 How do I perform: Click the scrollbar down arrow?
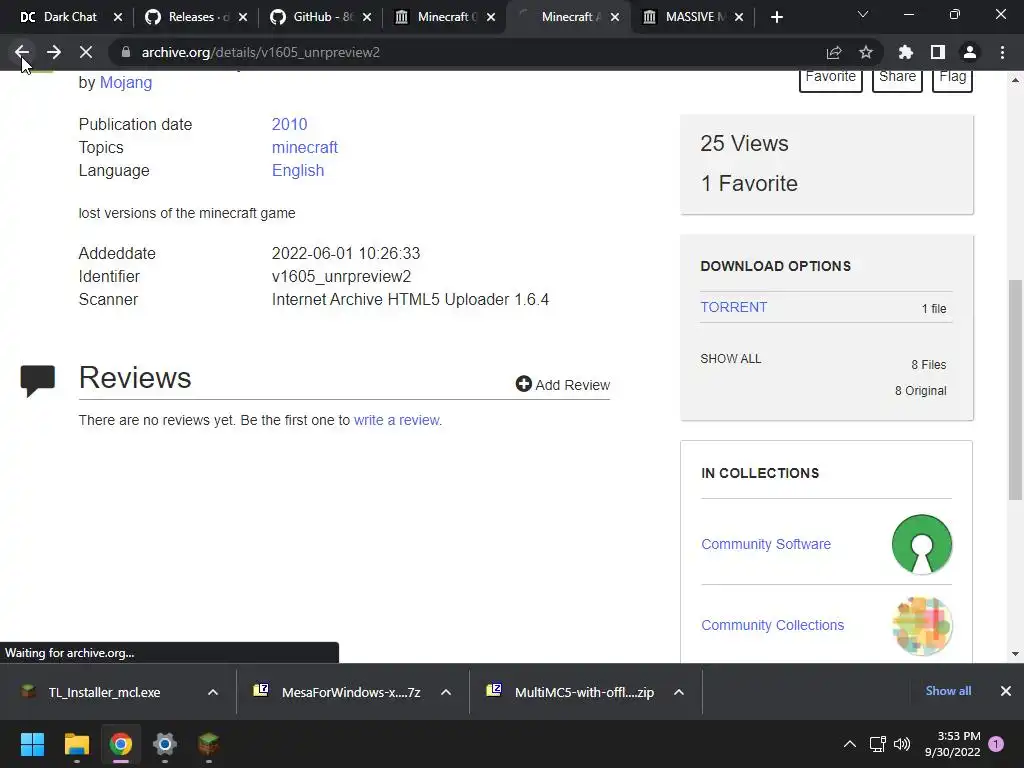(x=1015, y=654)
